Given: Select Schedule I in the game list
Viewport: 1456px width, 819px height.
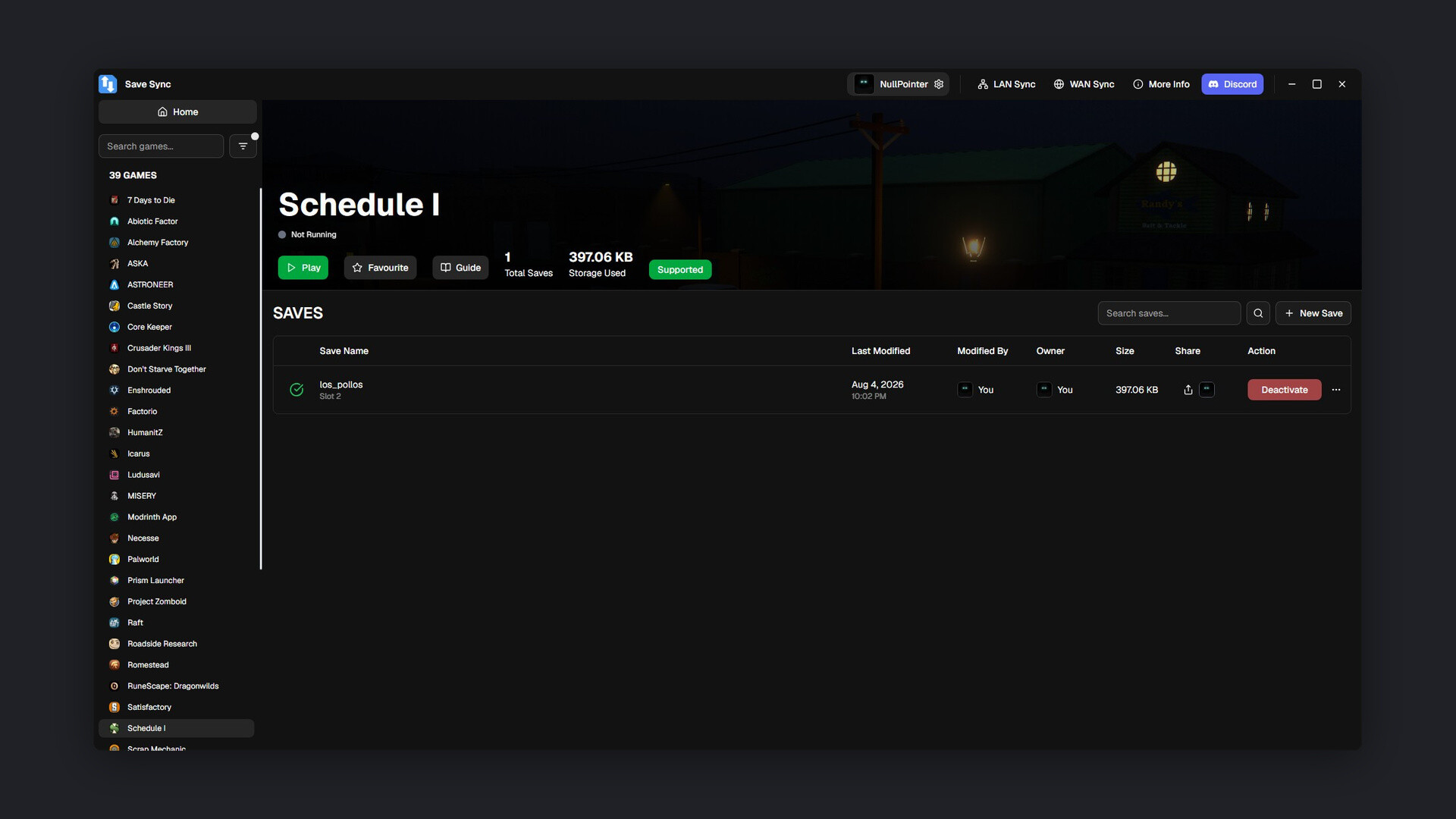Looking at the screenshot, I should (x=176, y=729).
